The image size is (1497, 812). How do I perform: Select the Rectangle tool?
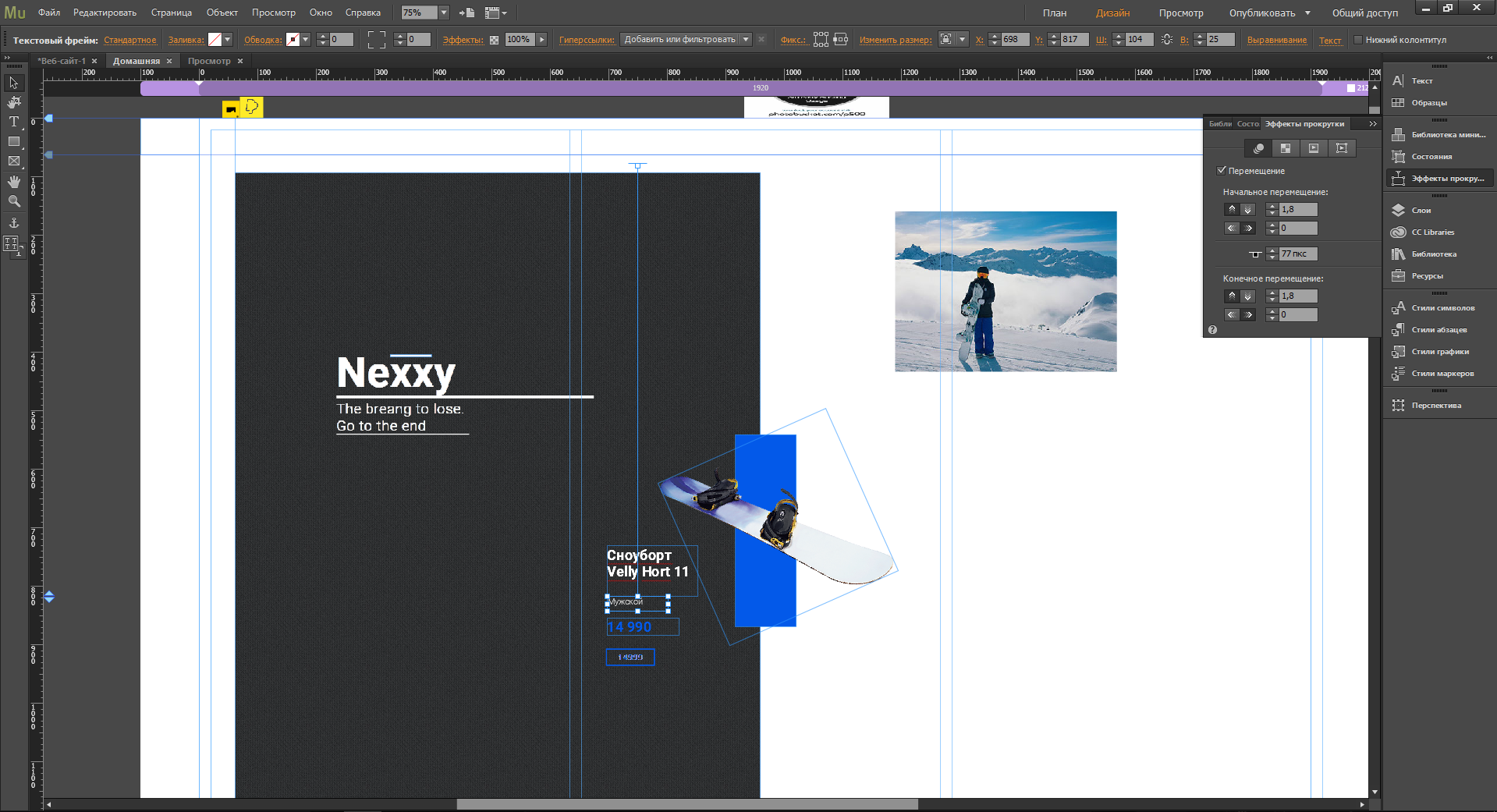click(x=14, y=141)
